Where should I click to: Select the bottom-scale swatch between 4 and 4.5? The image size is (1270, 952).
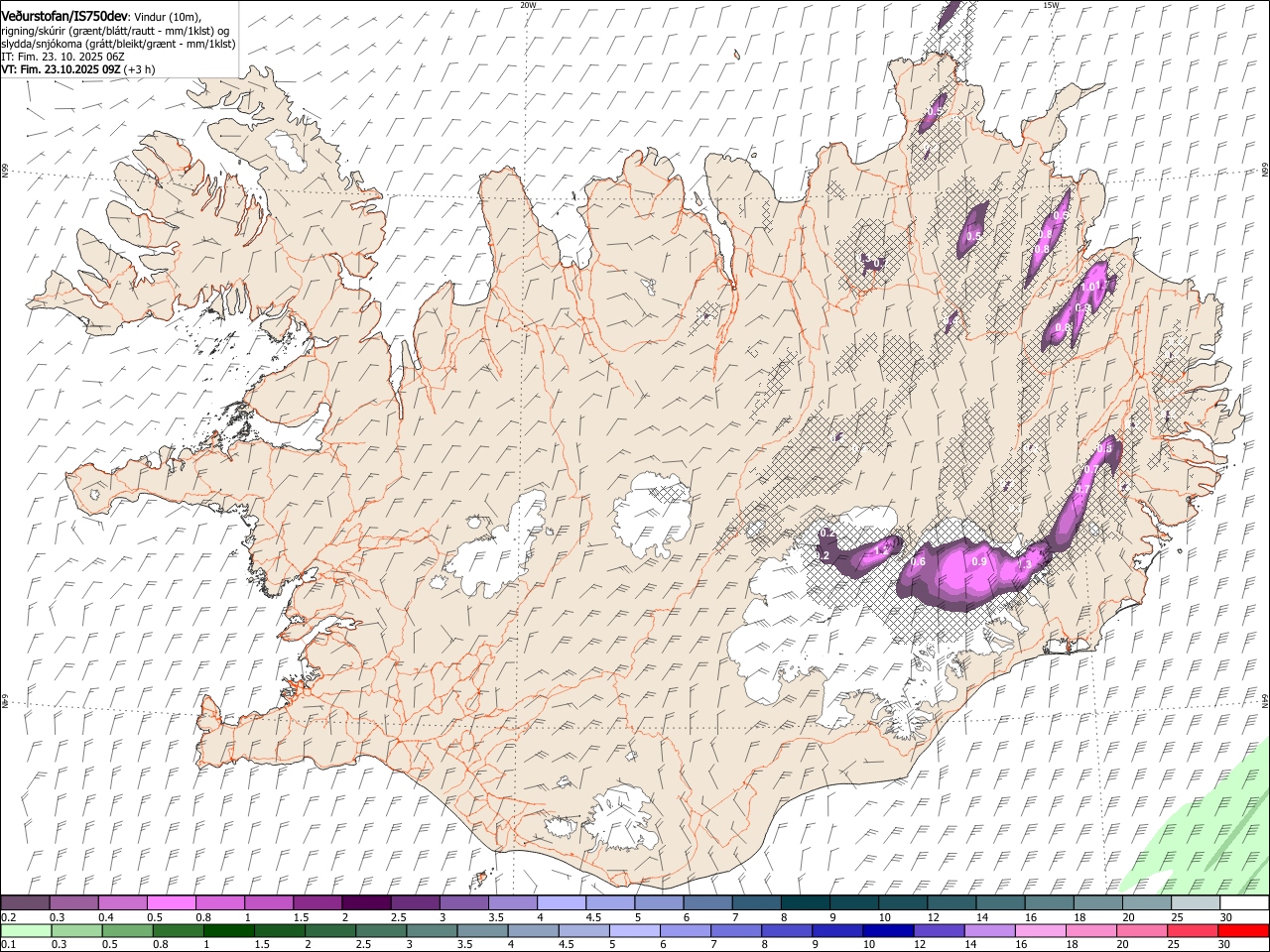[533, 930]
